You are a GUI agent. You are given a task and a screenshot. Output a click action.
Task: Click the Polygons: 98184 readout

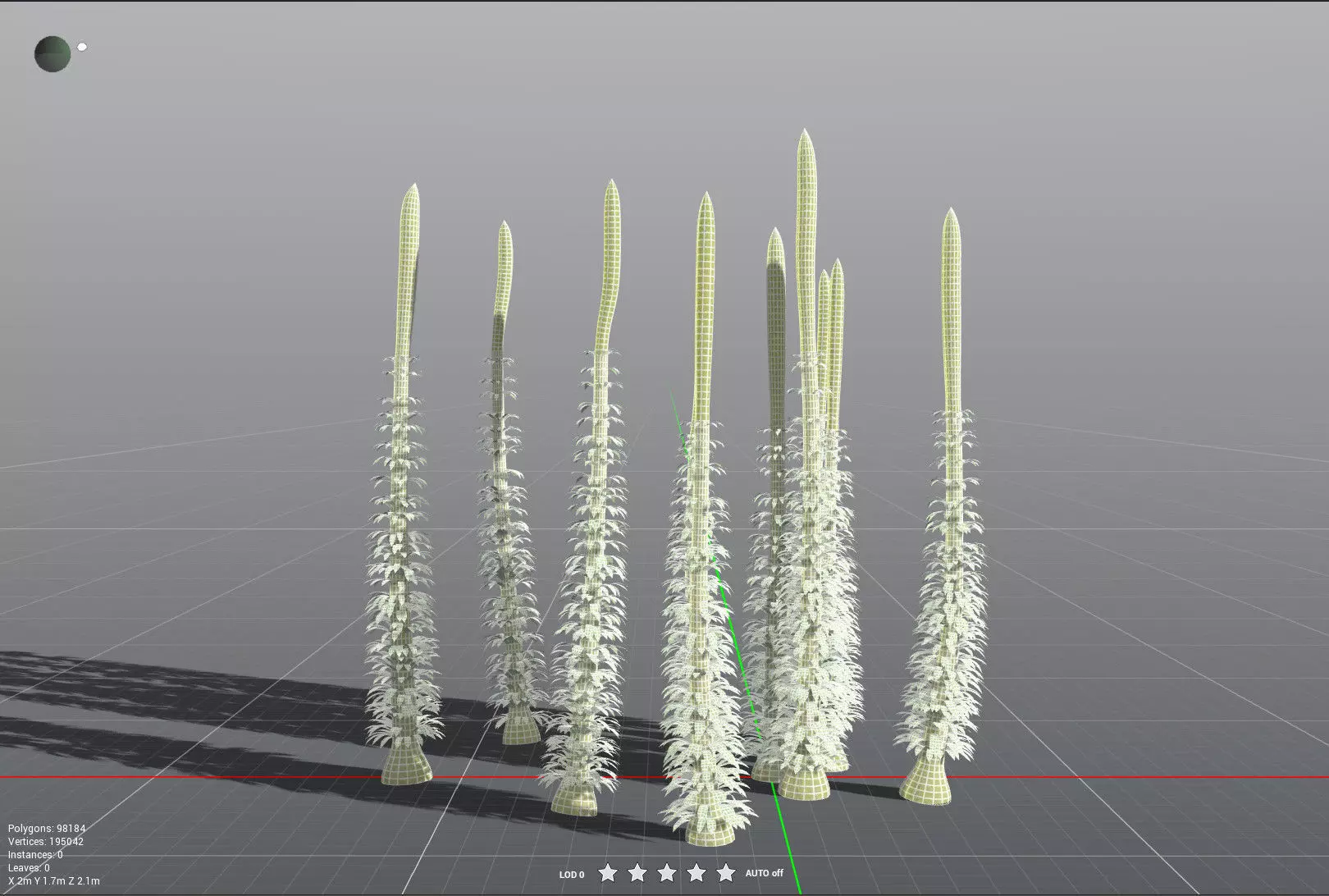click(47, 829)
